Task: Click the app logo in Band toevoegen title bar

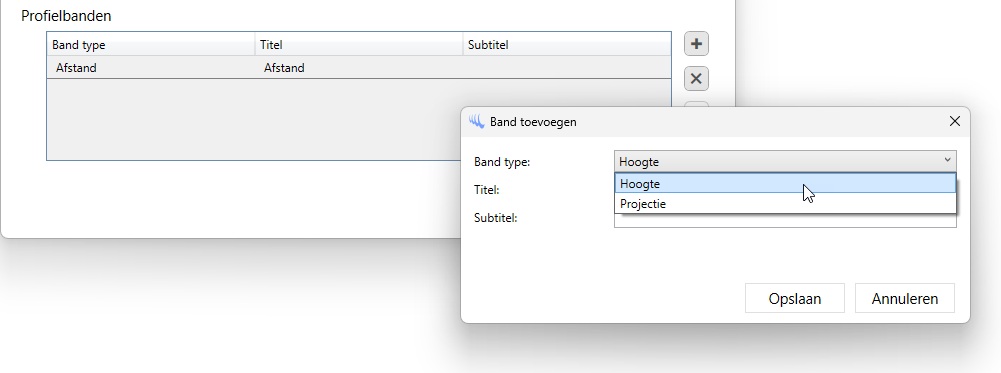Action: [476, 121]
